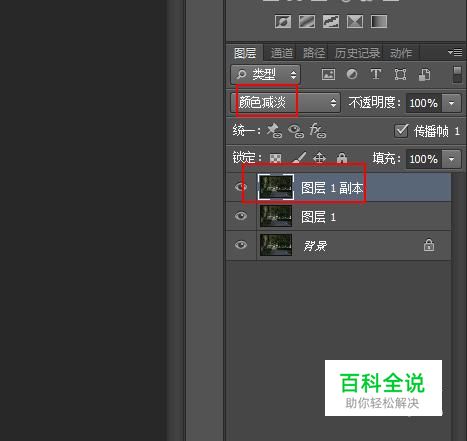Open the 填充 slider arrow
Image resolution: width=467 pixels, height=441 pixels.
452,159
